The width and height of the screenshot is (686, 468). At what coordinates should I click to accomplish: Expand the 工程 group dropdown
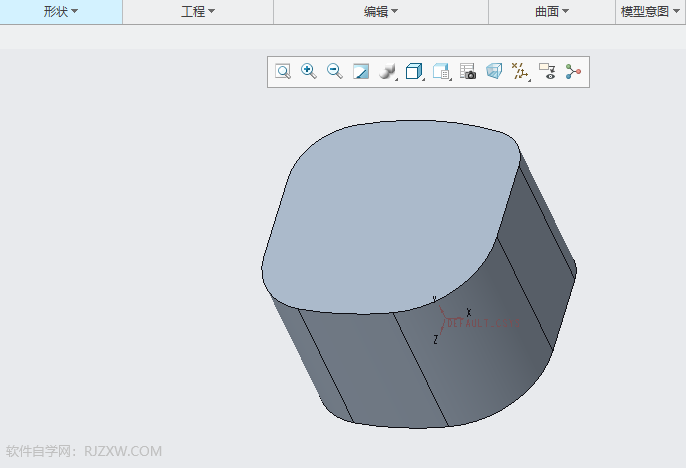pos(198,12)
